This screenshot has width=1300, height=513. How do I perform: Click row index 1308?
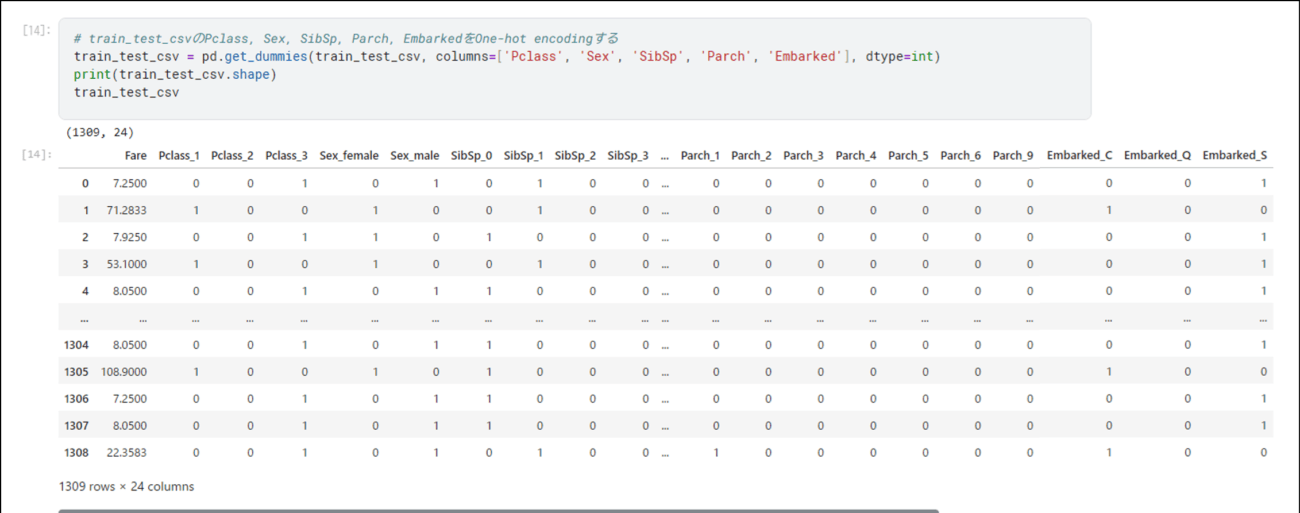tap(76, 452)
